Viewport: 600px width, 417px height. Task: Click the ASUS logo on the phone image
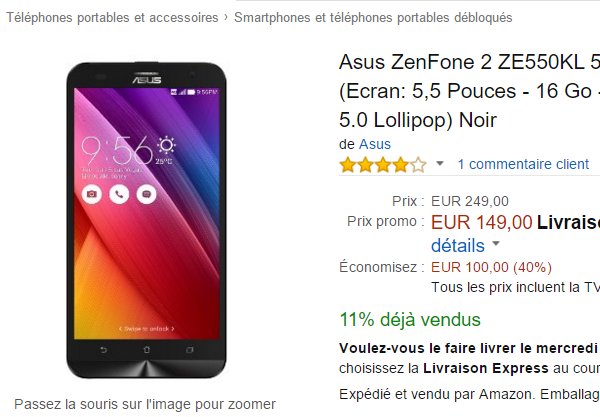(147, 79)
